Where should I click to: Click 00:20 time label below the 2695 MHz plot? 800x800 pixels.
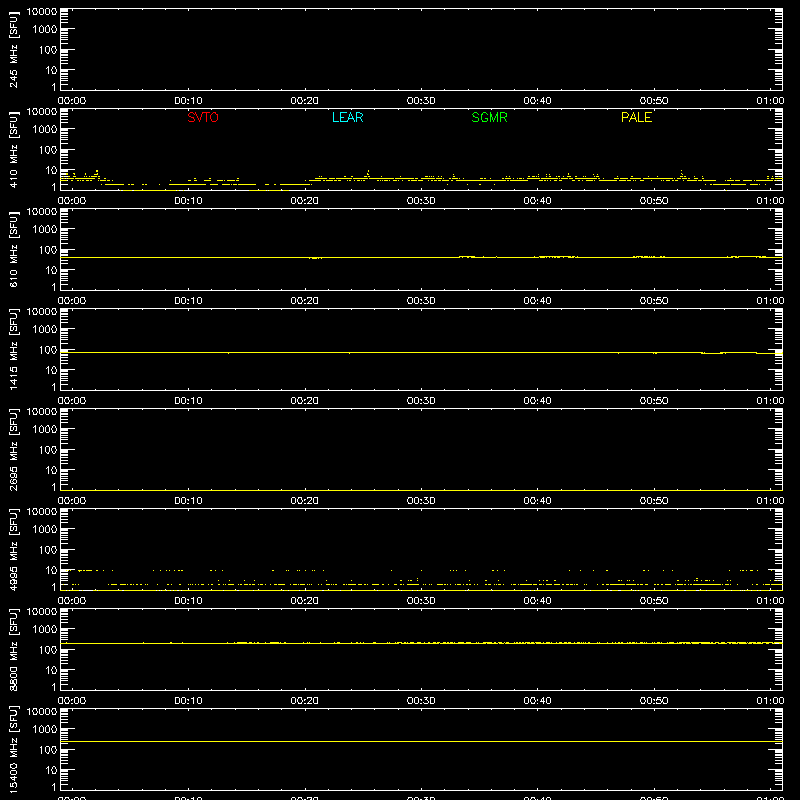click(305, 501)
